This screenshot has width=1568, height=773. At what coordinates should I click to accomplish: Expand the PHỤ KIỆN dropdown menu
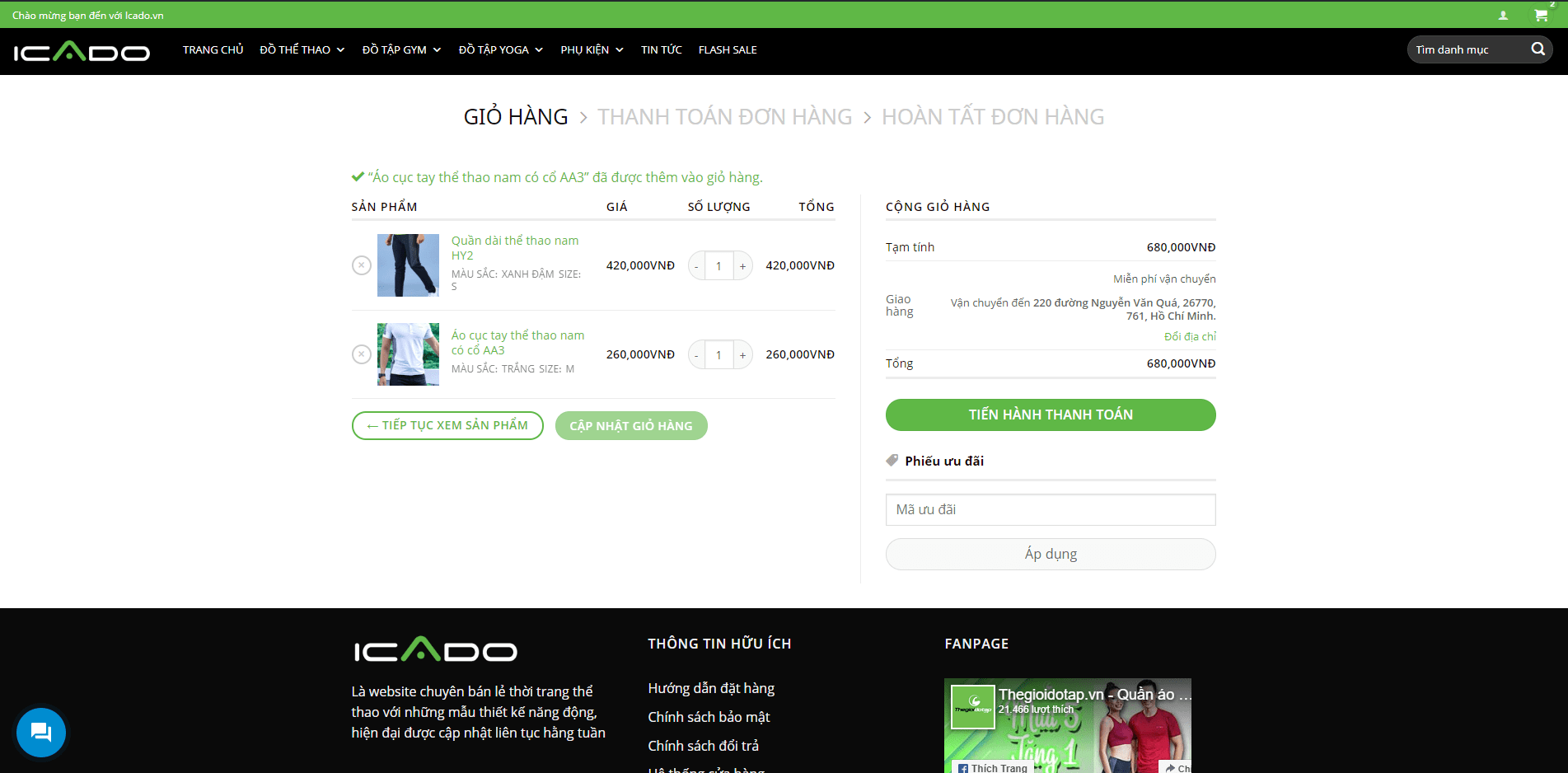pos(592,50)
